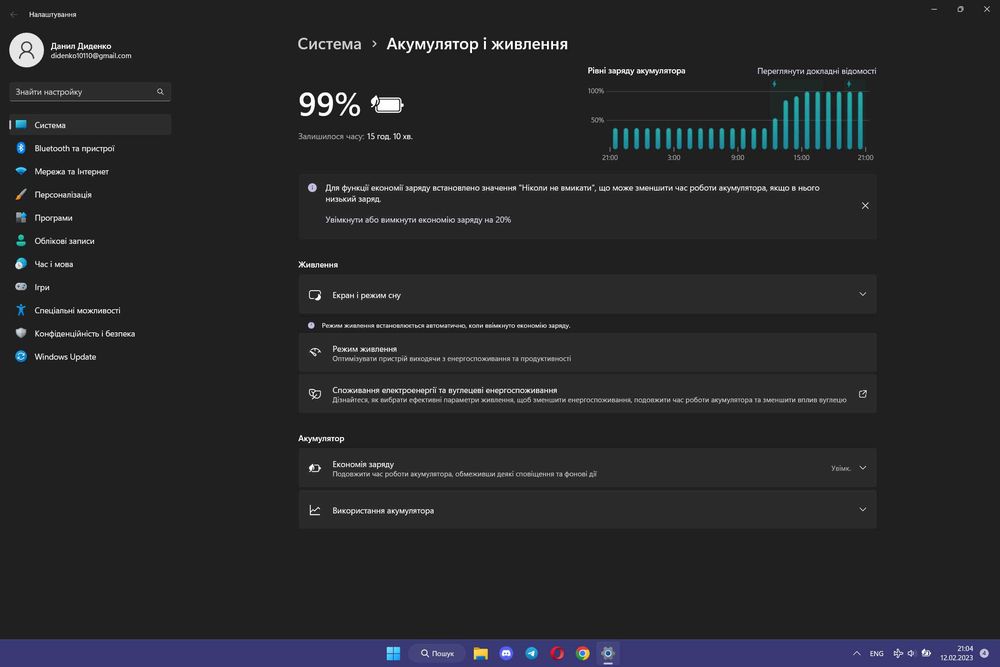Expand Економія заряду section

click(587, 468)
